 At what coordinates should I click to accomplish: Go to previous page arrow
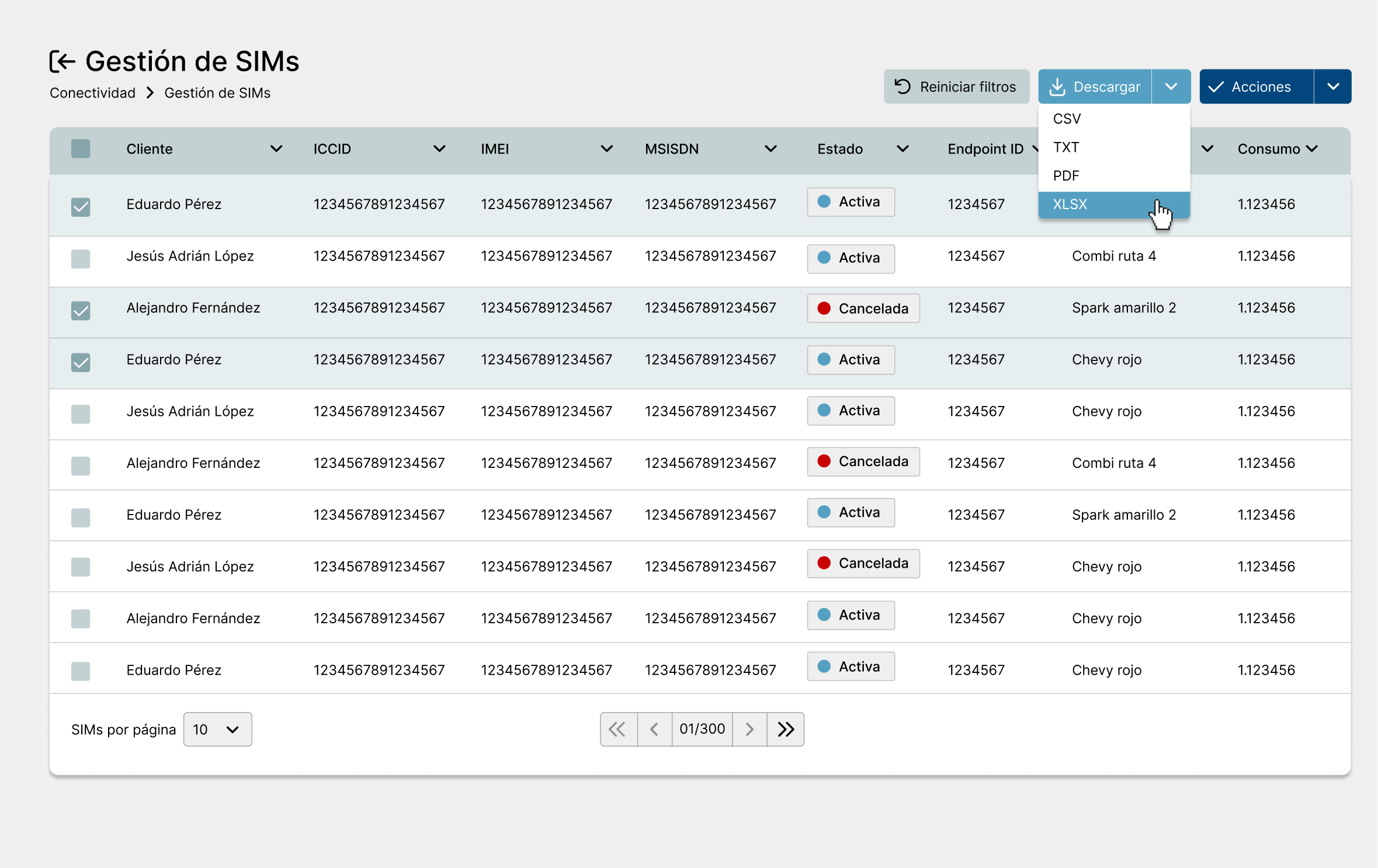point(654,729)
